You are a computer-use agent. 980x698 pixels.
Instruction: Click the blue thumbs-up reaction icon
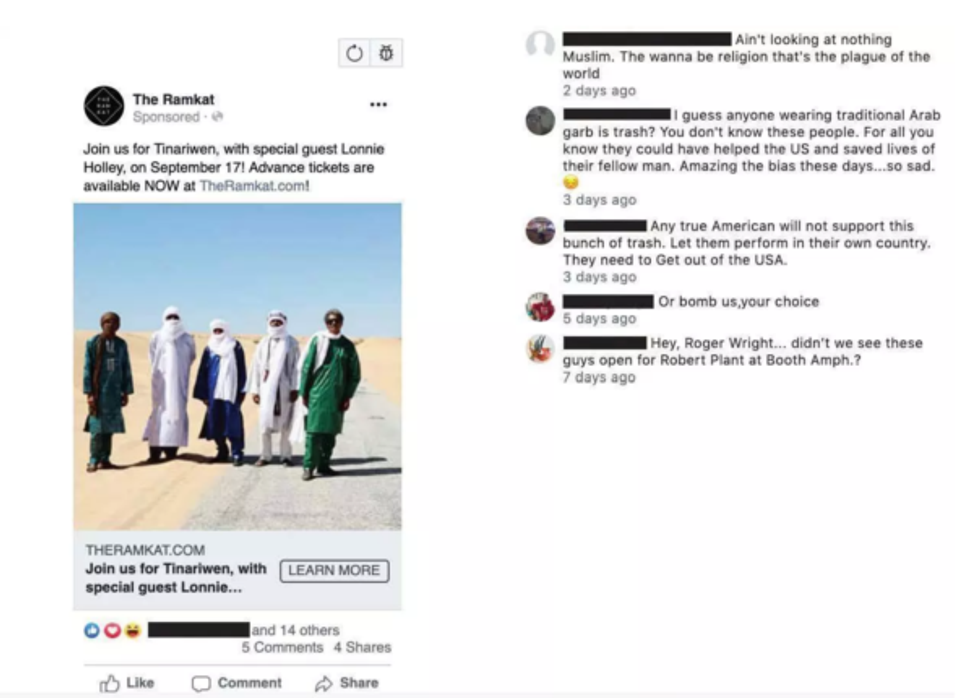pyautogui.click(x=92, y=631)
